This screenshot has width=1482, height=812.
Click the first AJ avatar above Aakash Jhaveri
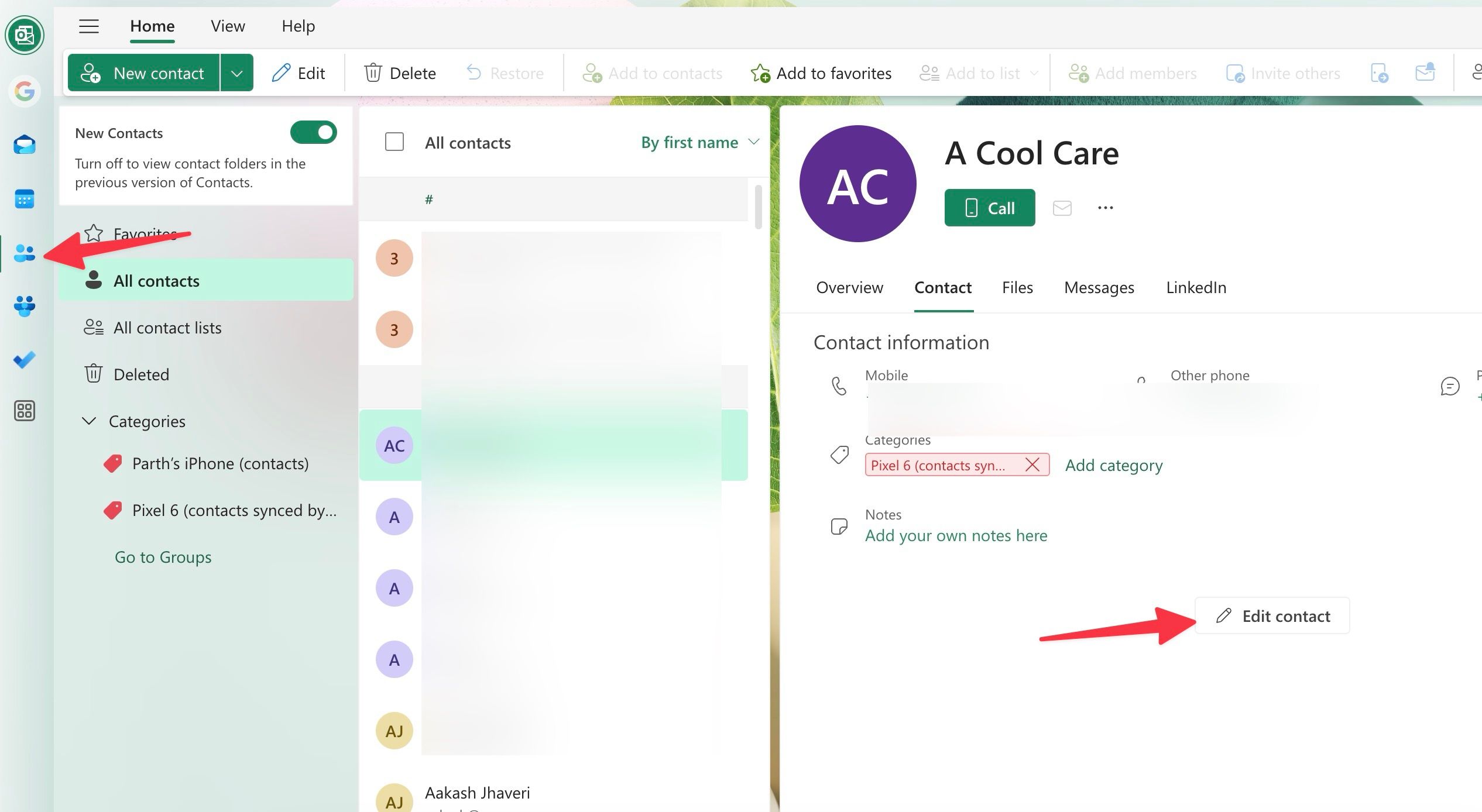click(x=394, y=731)
